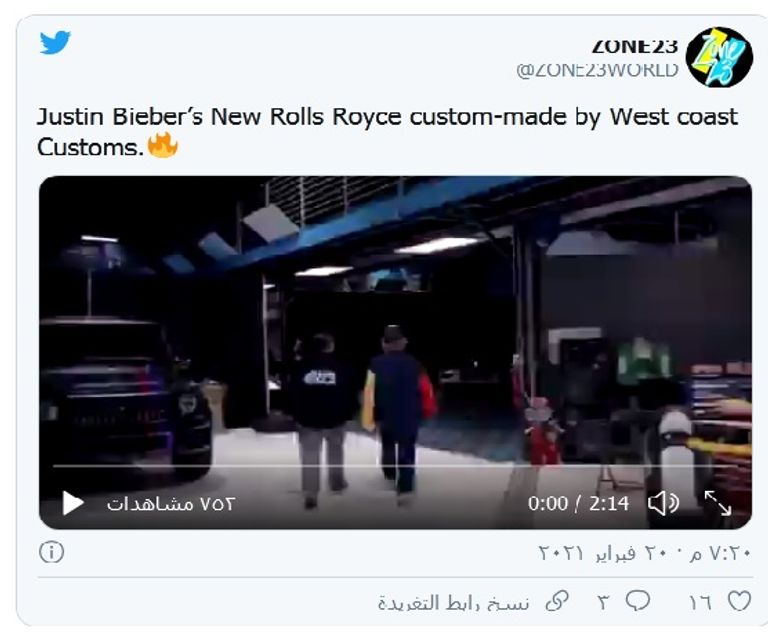Image resolution: width=768 pixels, height=634 pixels.
Task: Click the chain link icon
Action: (x=556, y=601)
